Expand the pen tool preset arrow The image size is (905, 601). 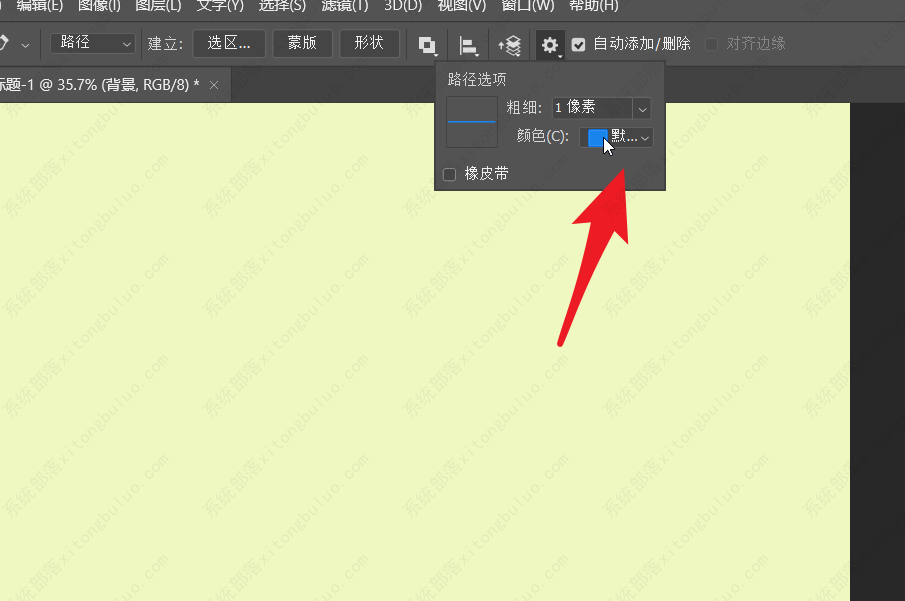tap(25, 45)
